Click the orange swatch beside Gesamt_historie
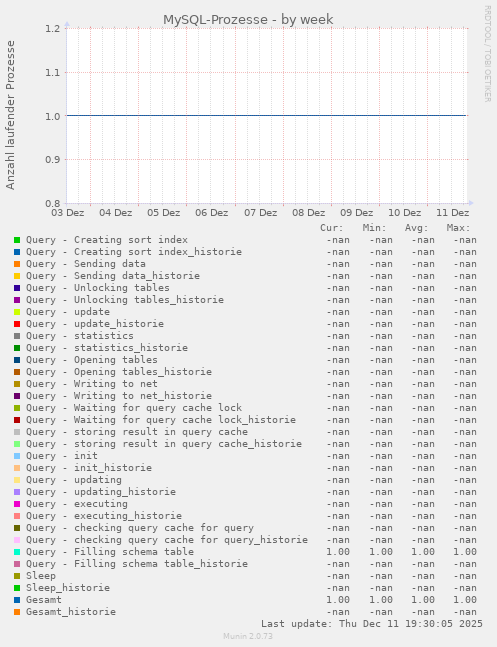Screen dimensions: 497x647 pos(17,612)
